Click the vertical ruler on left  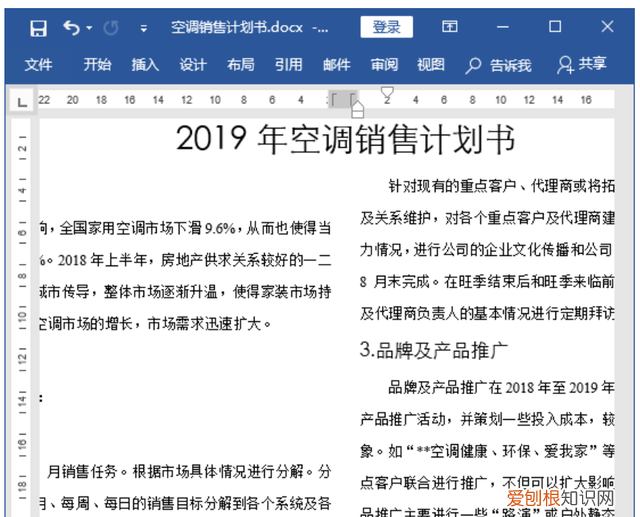[22, 317]
